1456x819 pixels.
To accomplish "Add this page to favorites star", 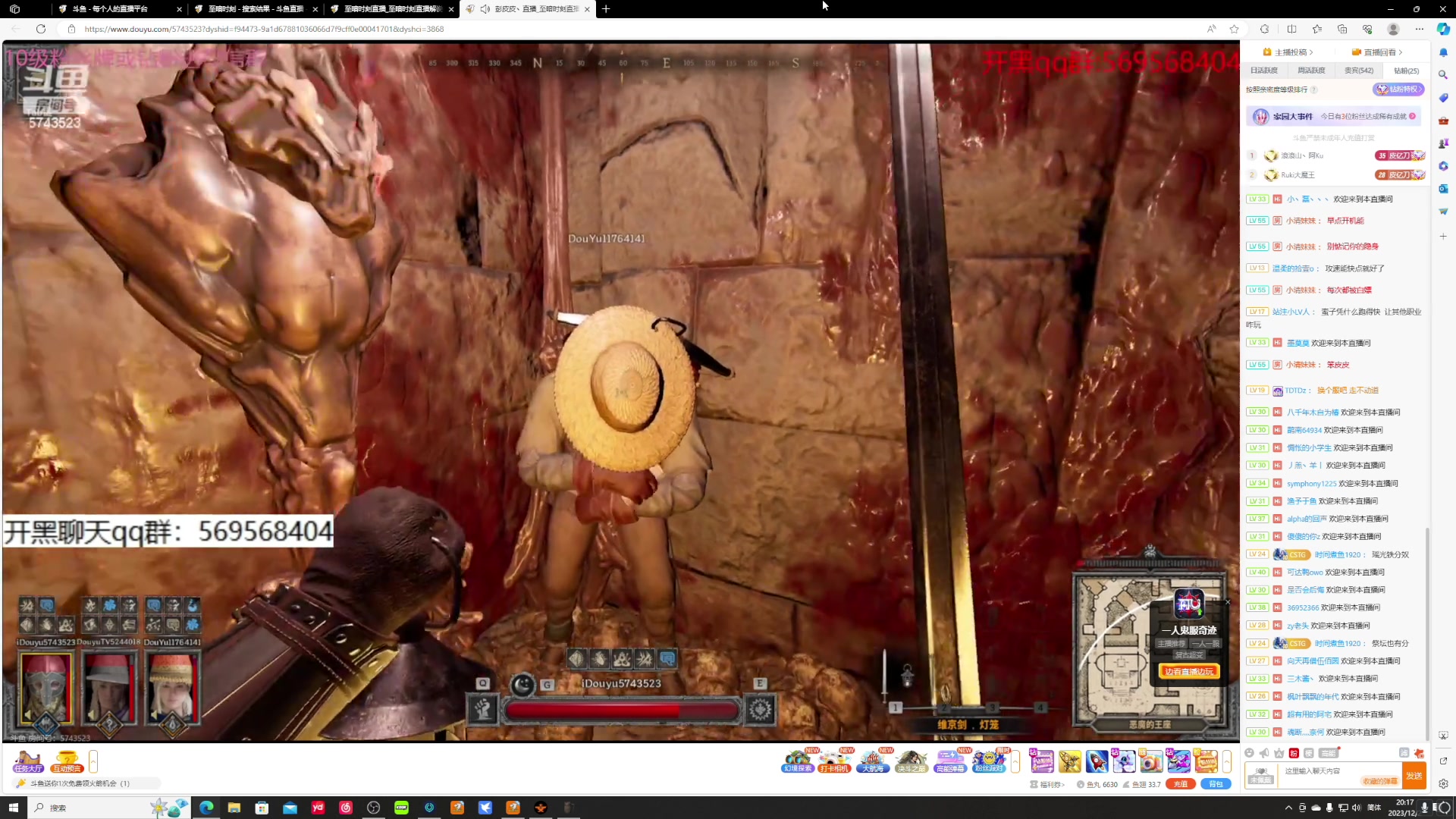I will point(1234,29).
